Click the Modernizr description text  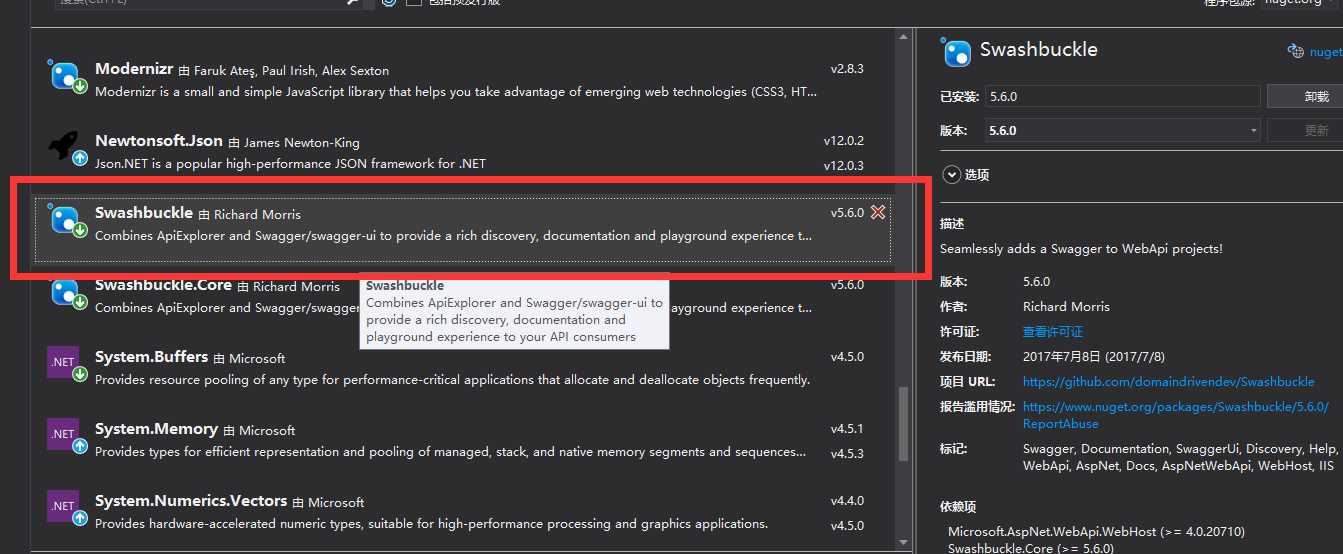click(456, 92)
